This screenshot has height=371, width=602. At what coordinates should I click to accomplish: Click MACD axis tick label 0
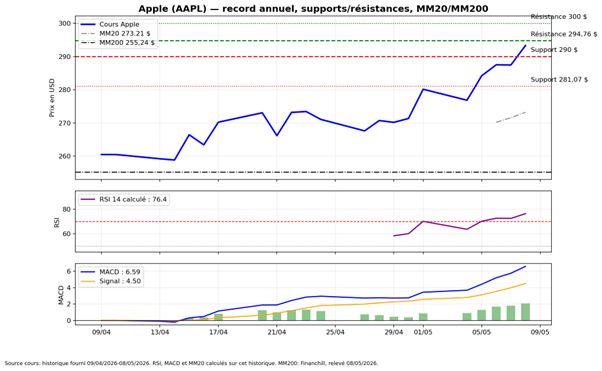click(x=69, y=321)
